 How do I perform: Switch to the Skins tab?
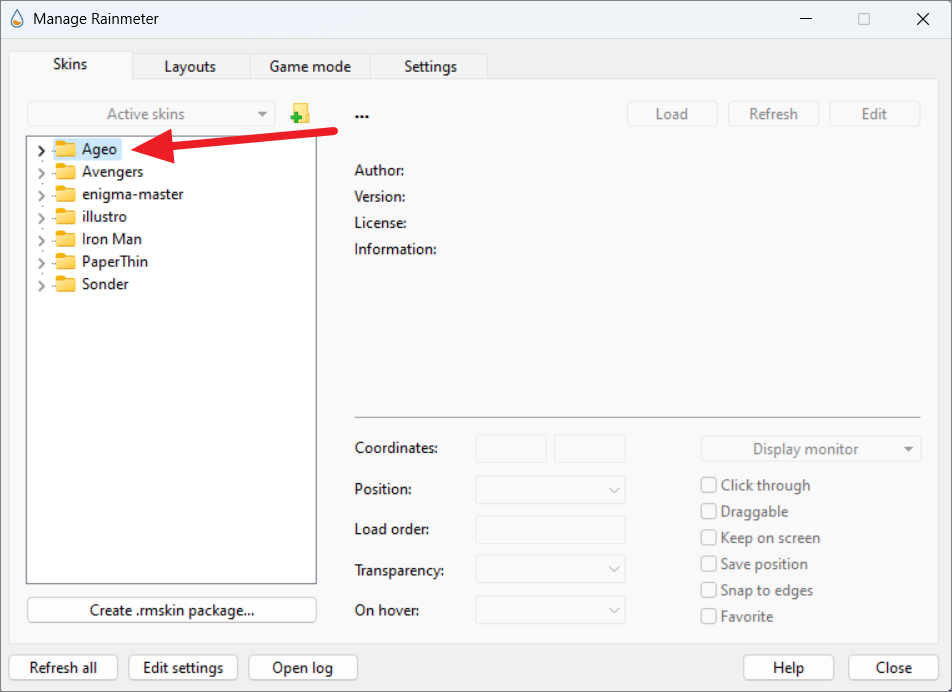click(70, 64)
